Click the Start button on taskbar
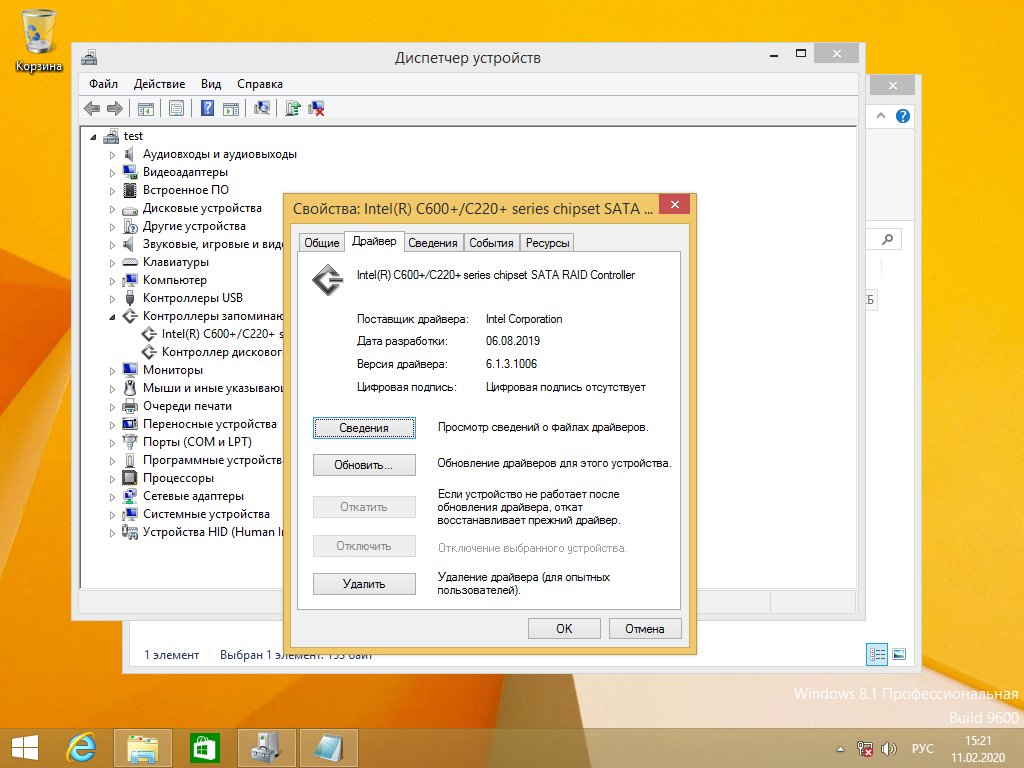Image resolution: width=1024 pixels, height=768 pixels. pyautogui.click(x=25, y=748)
